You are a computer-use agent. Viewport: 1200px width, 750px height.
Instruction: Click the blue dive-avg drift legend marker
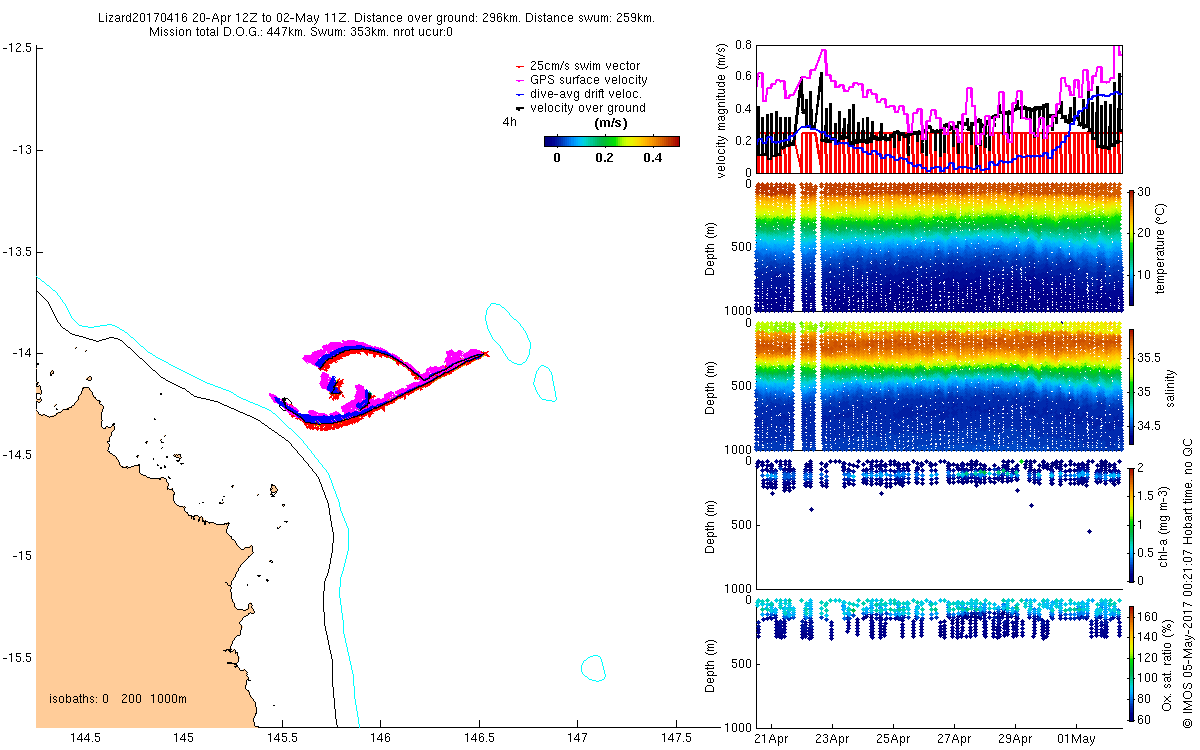(x=518, y=94)
